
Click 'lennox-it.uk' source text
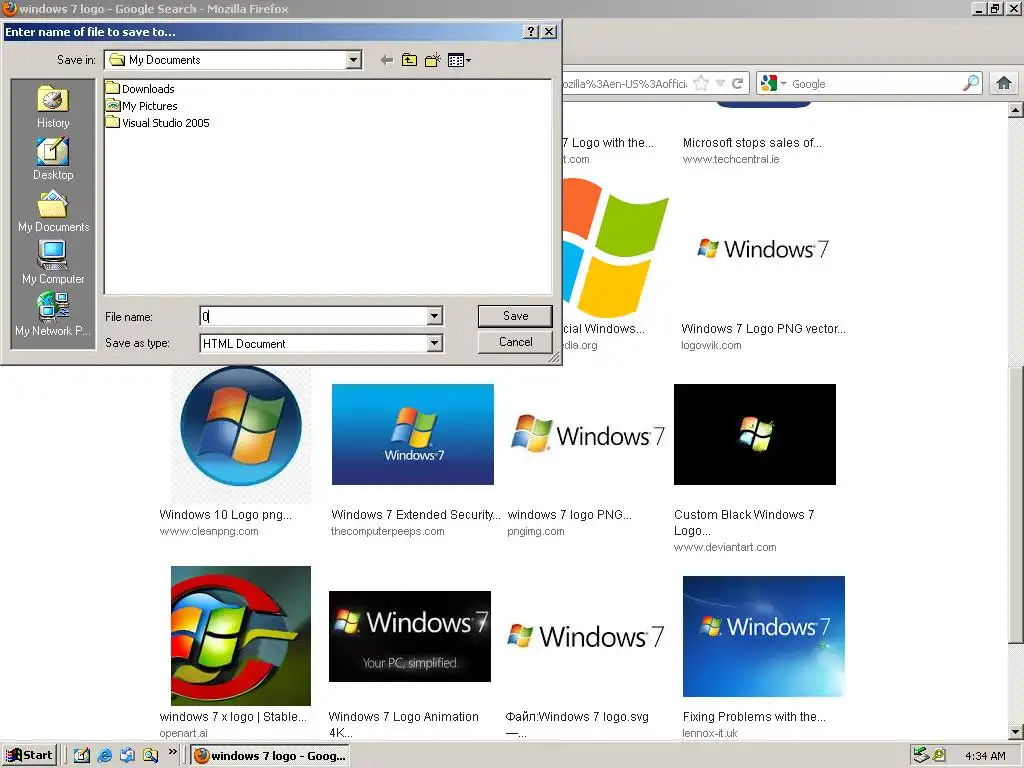(x=709, y=733)
